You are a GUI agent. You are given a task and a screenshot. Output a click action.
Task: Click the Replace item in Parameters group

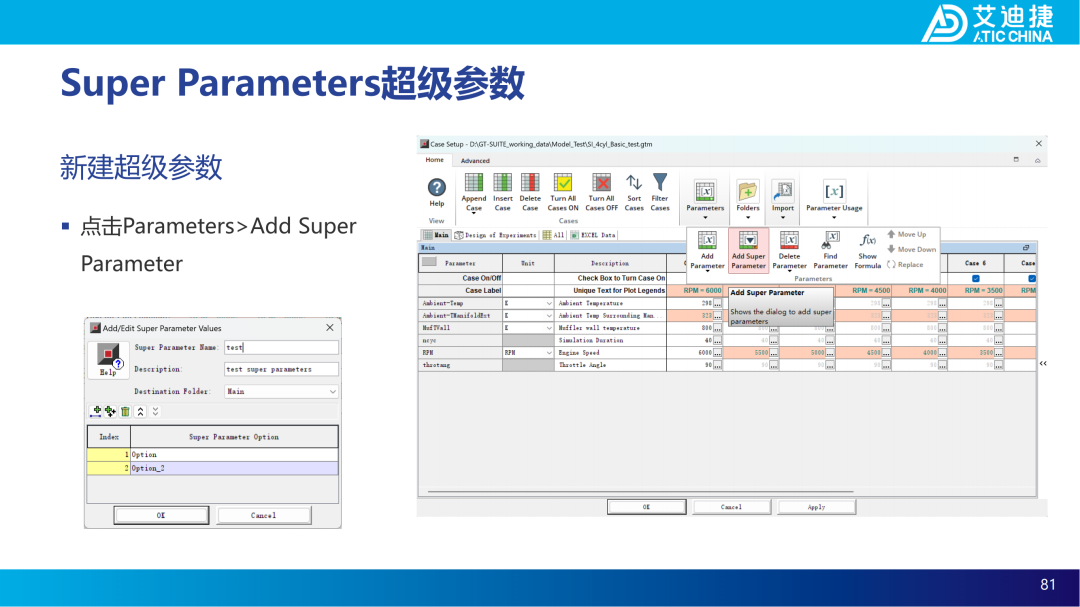905,265
